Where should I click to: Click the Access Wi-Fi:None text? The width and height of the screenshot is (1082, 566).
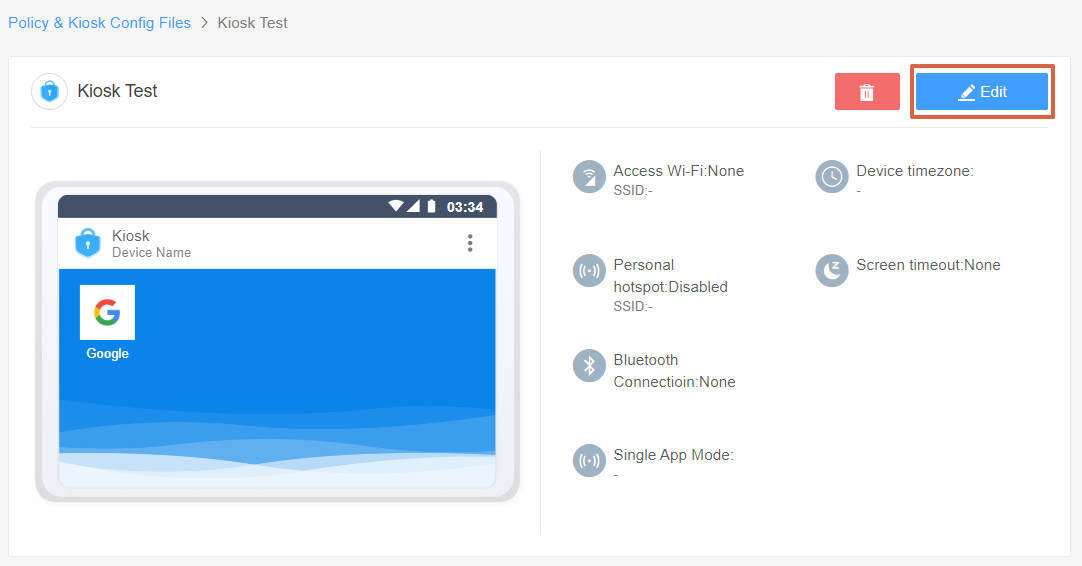coord(678,171)
